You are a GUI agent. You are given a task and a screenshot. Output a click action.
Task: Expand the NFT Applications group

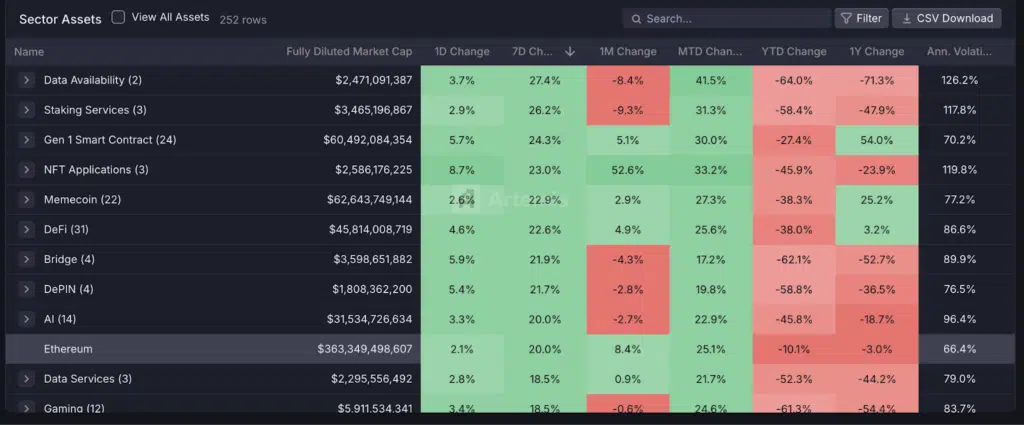pos(26,170)
